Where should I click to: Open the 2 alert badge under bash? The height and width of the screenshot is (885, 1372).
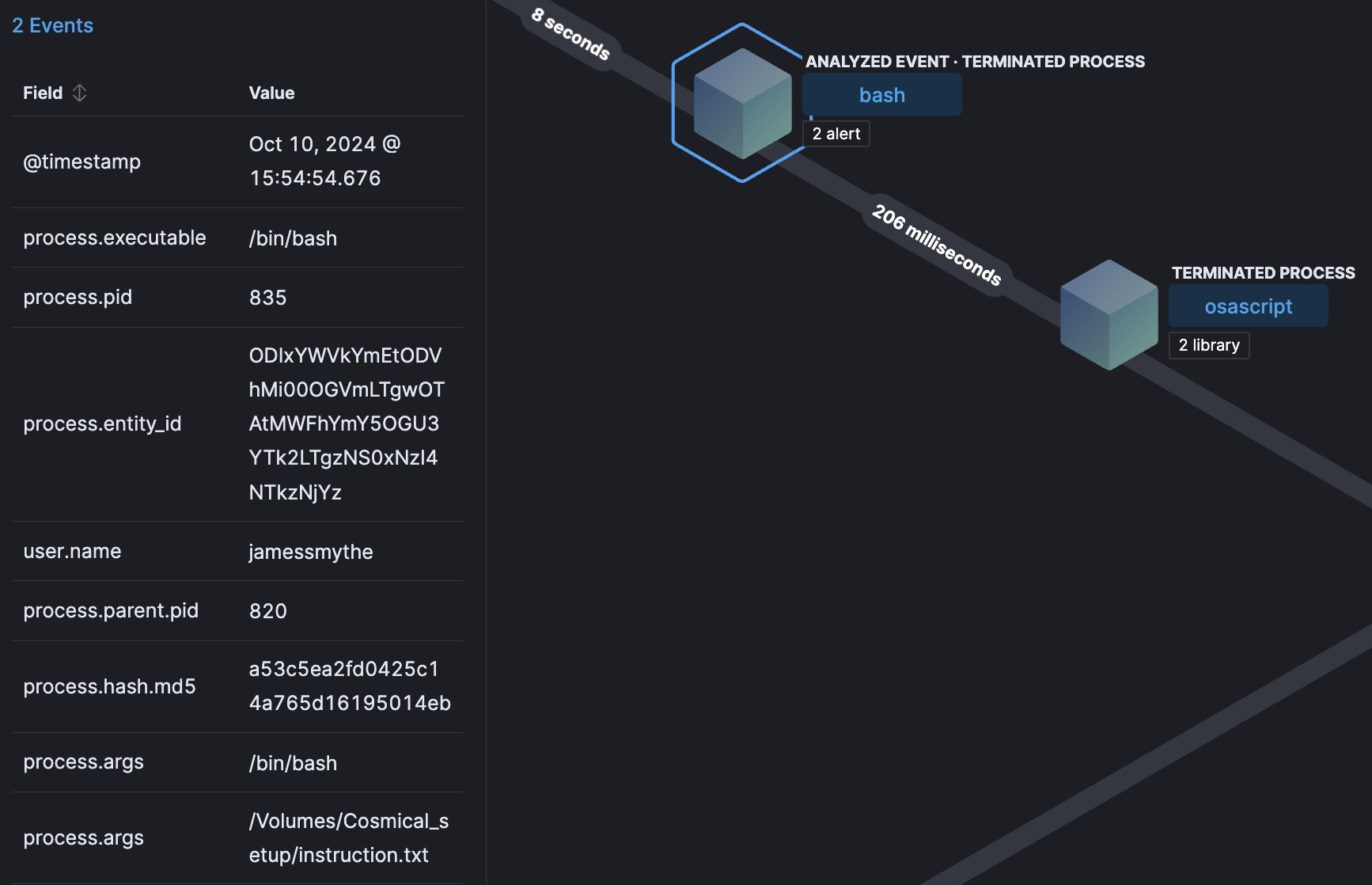tap(836, 134)
